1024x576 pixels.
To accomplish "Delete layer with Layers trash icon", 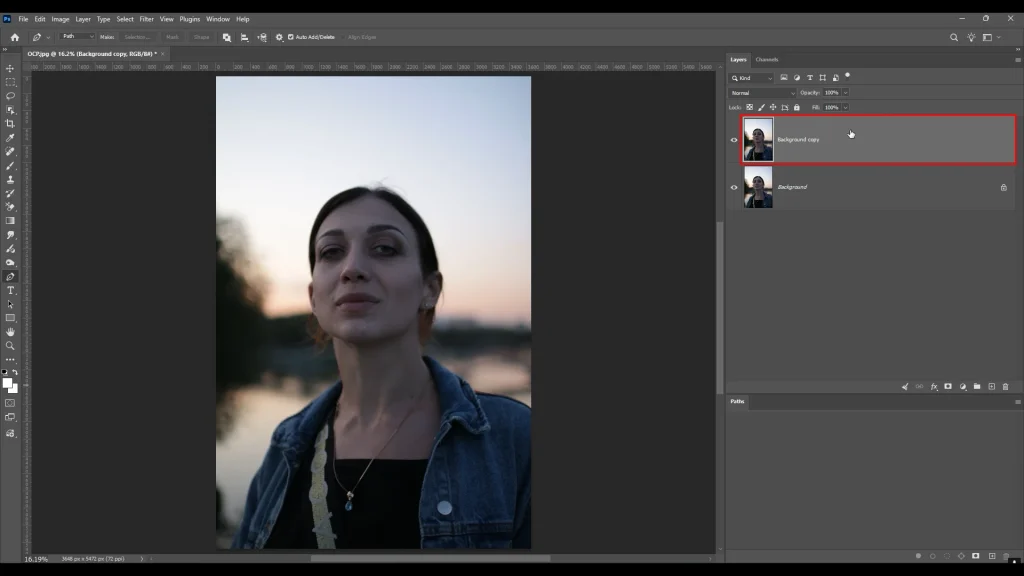I will pyautogui.click(x=1006, y=387).
